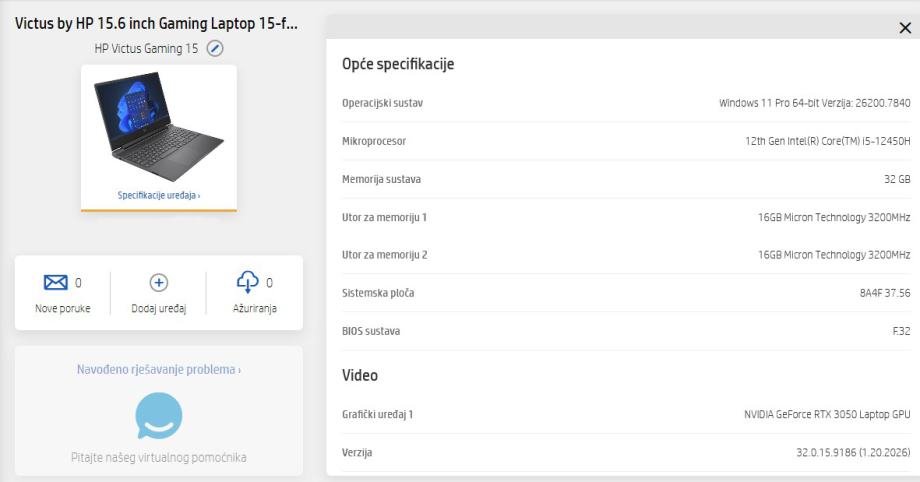Select Windows 11 Pro 64-bit version value
This screenshot has width=920, height=482.
[x=814, y=103]
